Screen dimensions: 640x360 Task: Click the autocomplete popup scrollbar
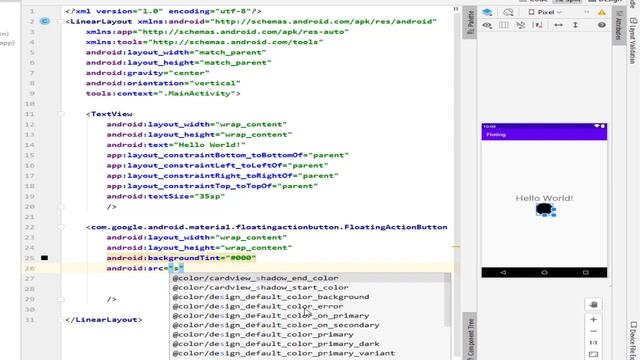[x=448, y=300]
